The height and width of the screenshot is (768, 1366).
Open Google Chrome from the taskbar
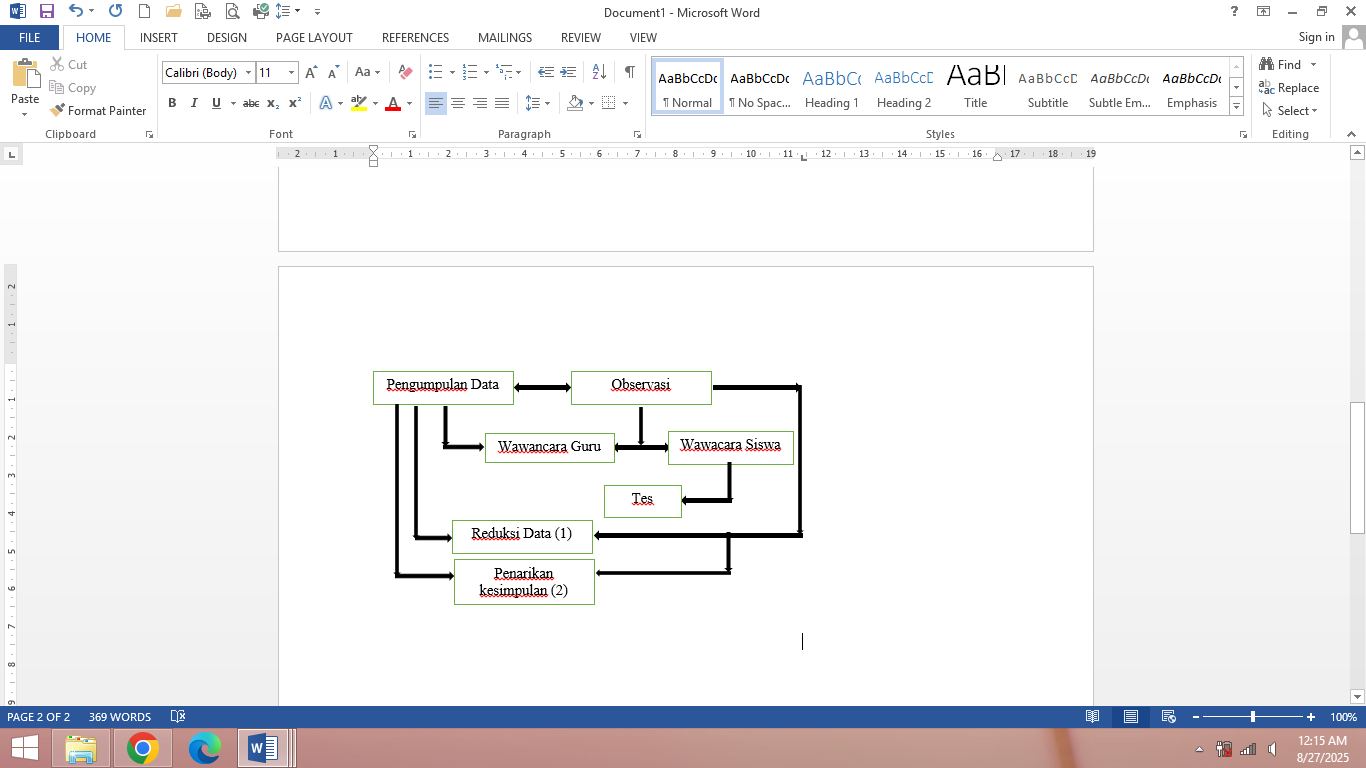tap(143, 747)
